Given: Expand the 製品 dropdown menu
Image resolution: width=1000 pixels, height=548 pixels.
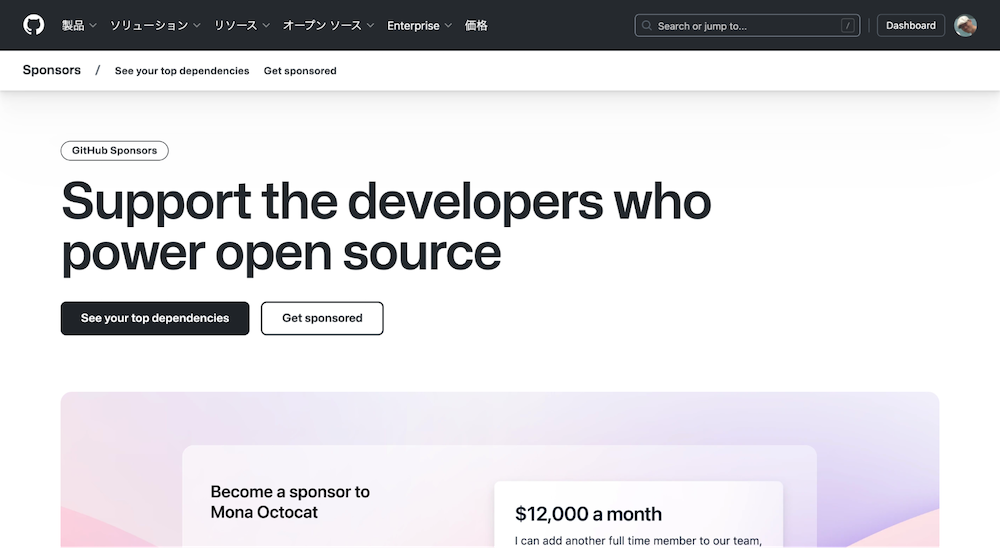Looking at the screenshot, I should pos(79,26).
